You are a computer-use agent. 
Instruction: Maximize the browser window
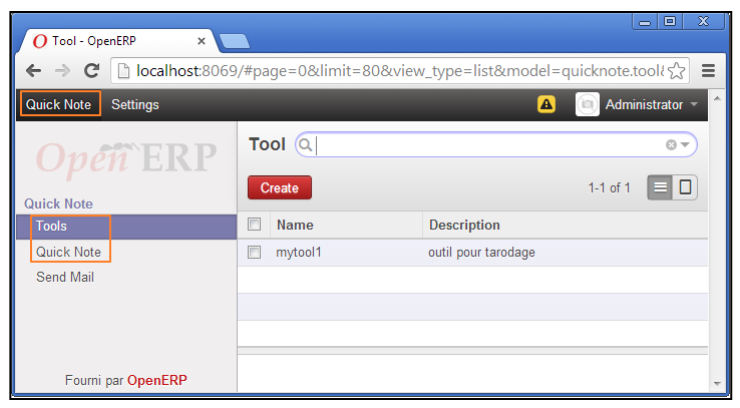pyautogui.click(x=670, y=22)
